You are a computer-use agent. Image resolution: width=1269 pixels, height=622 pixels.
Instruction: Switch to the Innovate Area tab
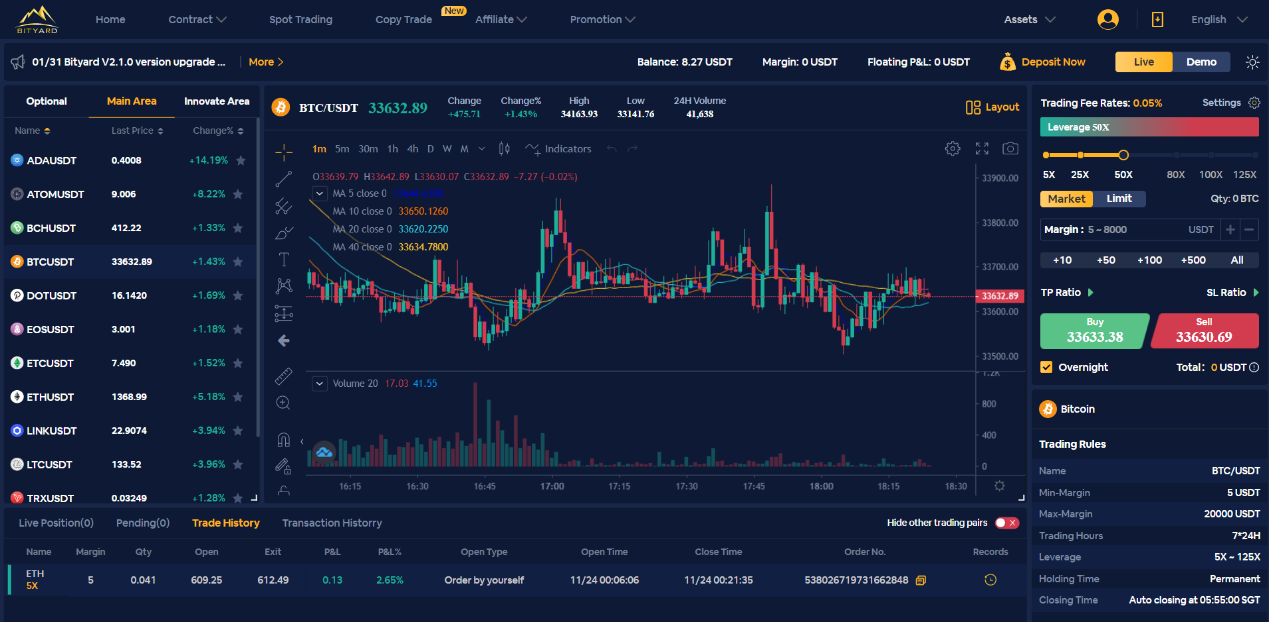pyautogui.click(x=217, y=101)
